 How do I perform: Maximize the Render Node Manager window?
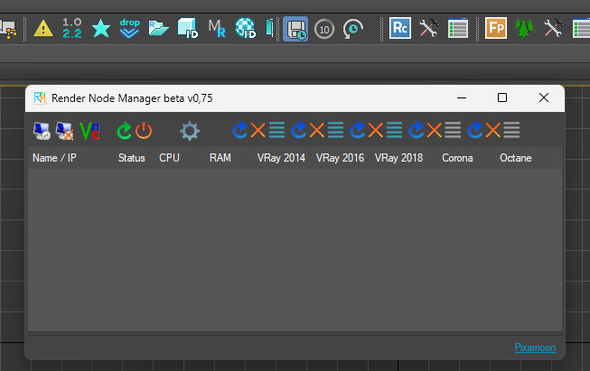(502, 98)
